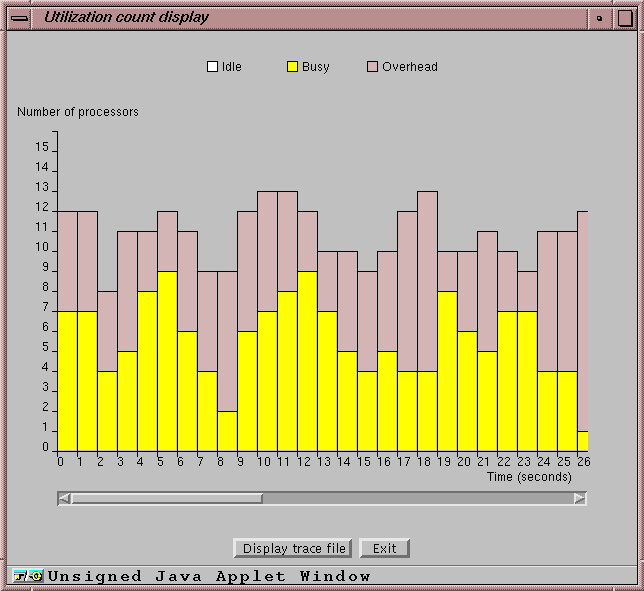644x591 pixels.
Task: Click the yellow busy bar at time 12
Action: [307, 361]
